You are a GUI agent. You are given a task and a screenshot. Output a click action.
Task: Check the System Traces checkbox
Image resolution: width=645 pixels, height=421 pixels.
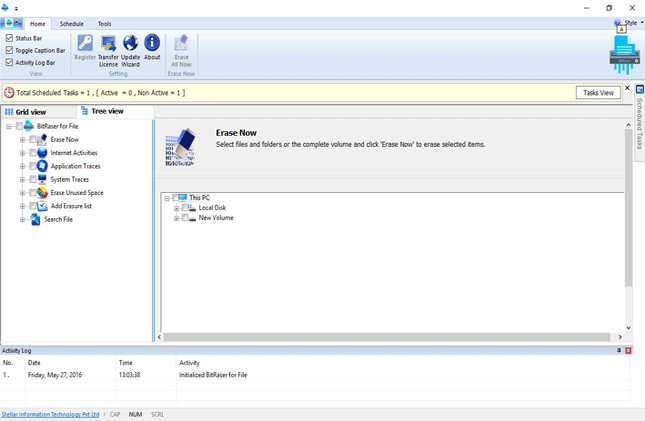[32, 179]
